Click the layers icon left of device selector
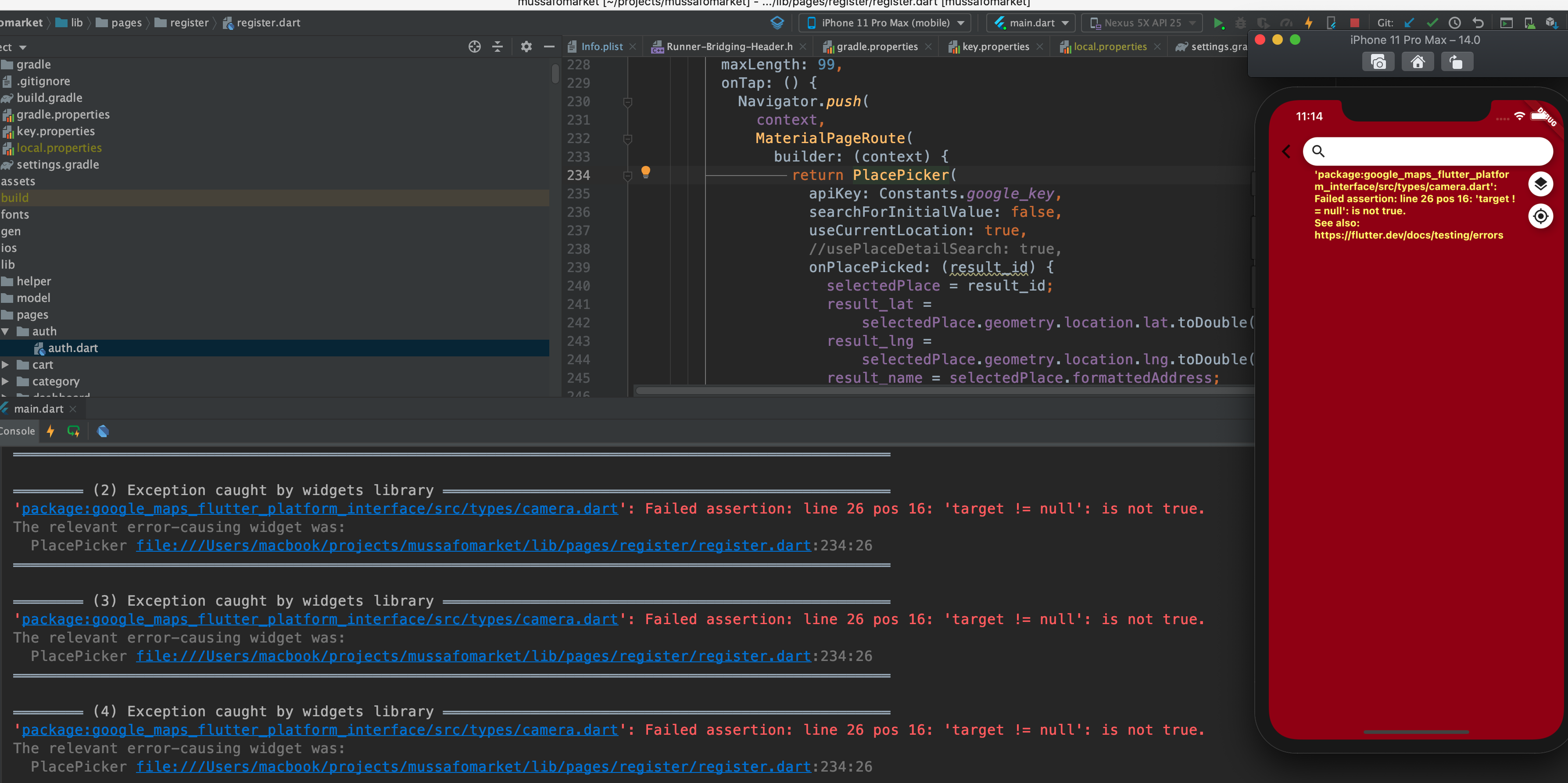This screenshot has width=1568, height=783. 777,23
